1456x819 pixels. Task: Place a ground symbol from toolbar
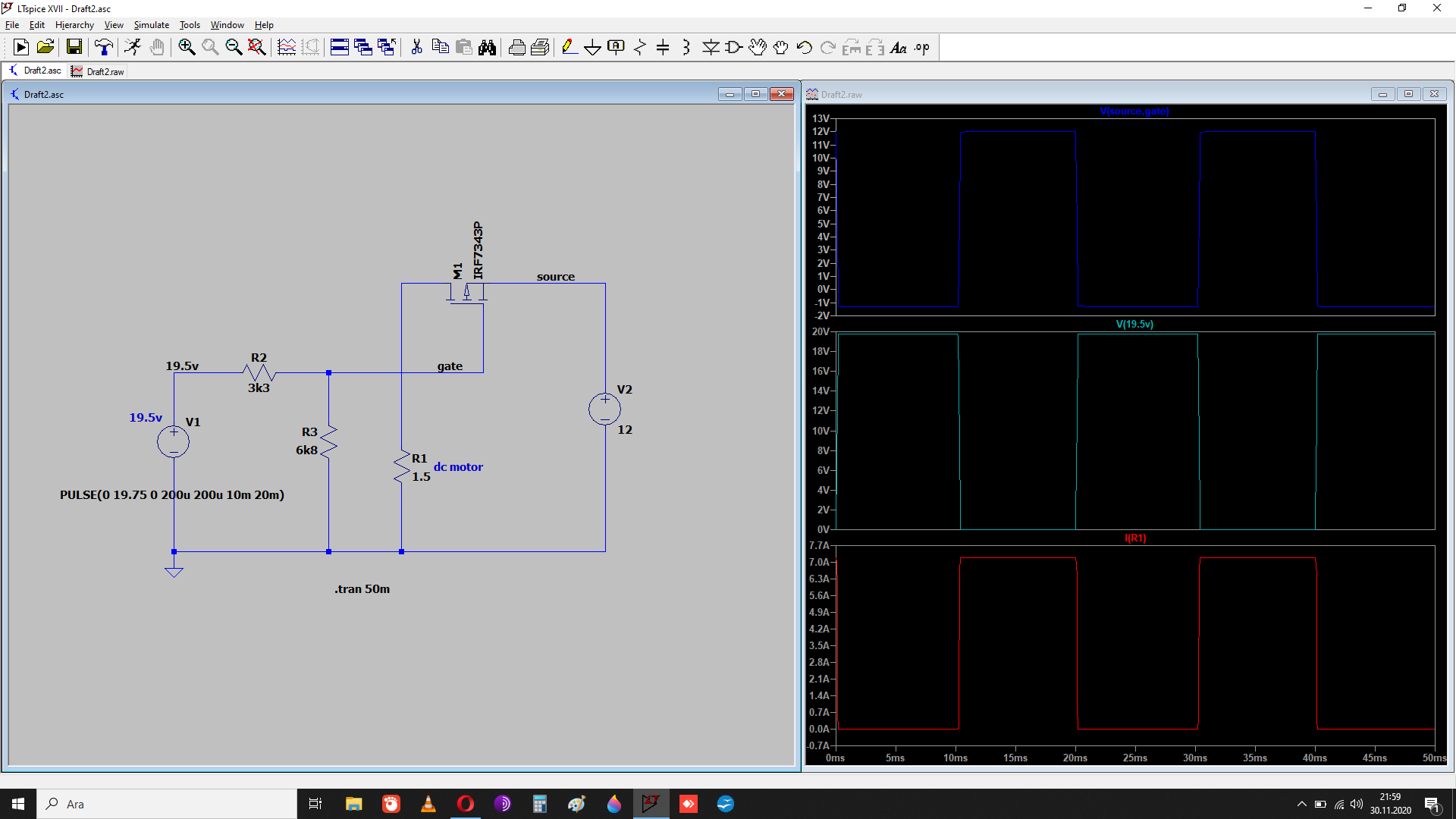(x=593, y=47)
